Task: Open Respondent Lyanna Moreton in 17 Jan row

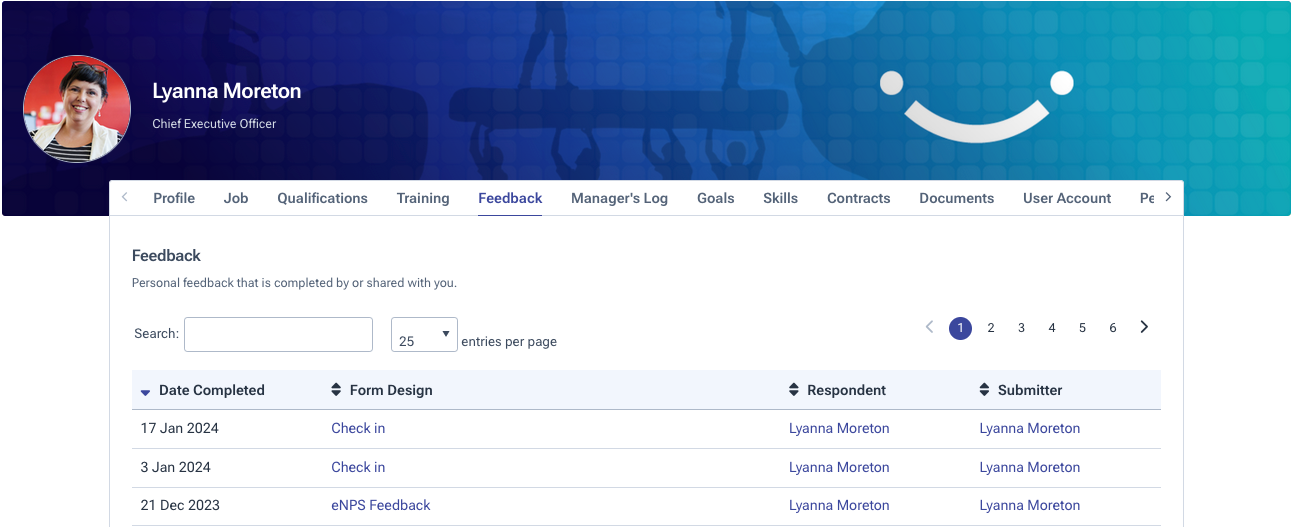Action: coord(839,428)
